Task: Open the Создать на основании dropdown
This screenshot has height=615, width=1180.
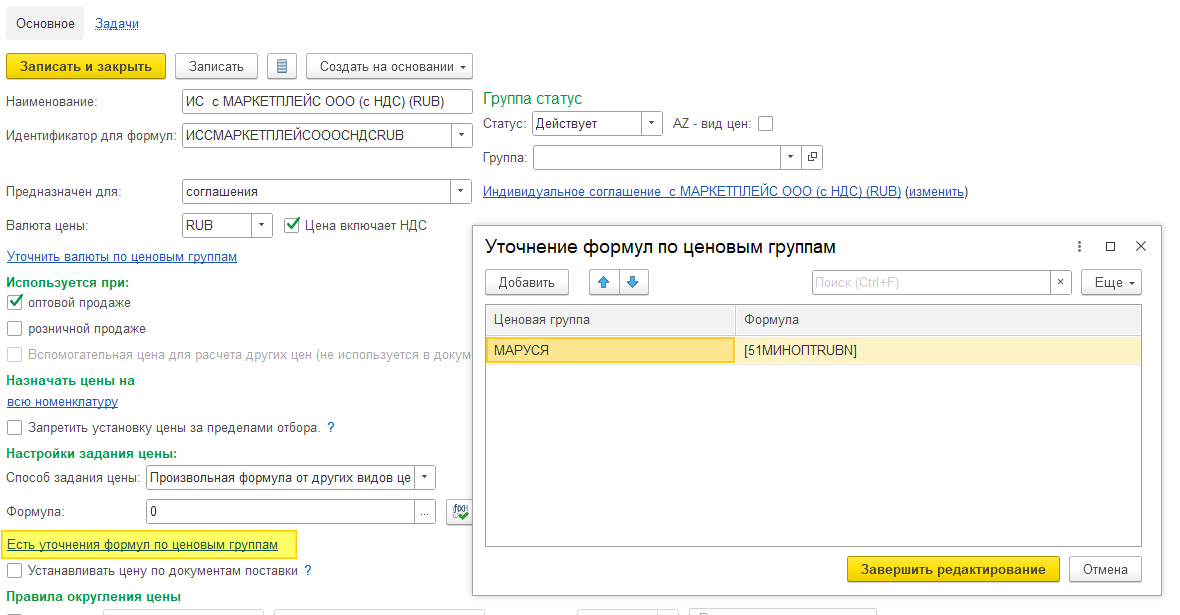Action: (389, 66)
